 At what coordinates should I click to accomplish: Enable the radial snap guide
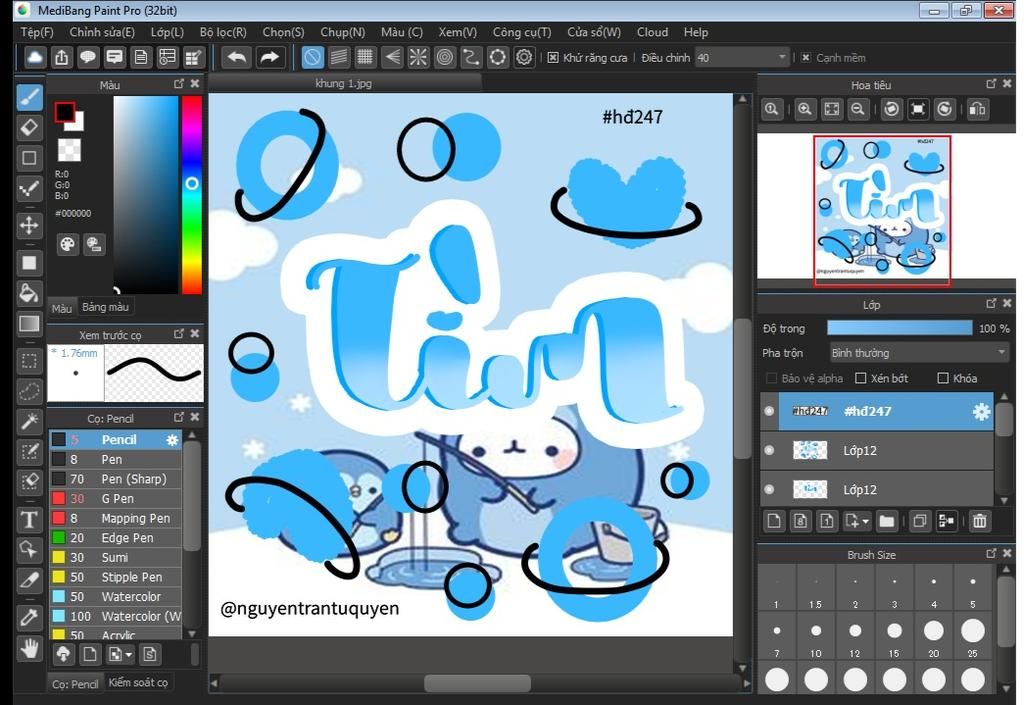418,57
